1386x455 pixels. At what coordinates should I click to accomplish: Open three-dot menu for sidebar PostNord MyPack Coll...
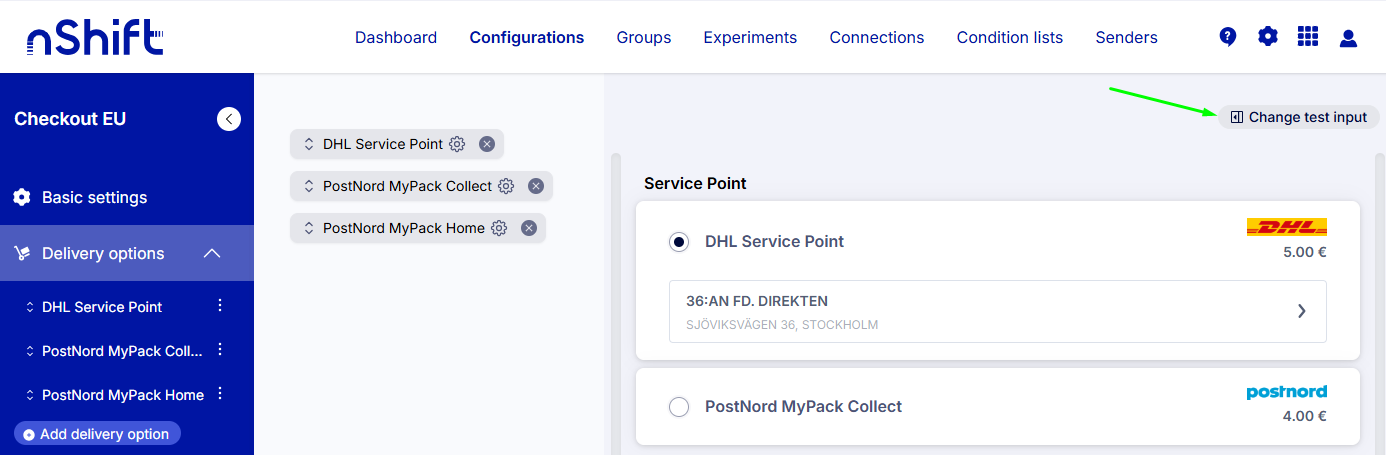point(221,350)
